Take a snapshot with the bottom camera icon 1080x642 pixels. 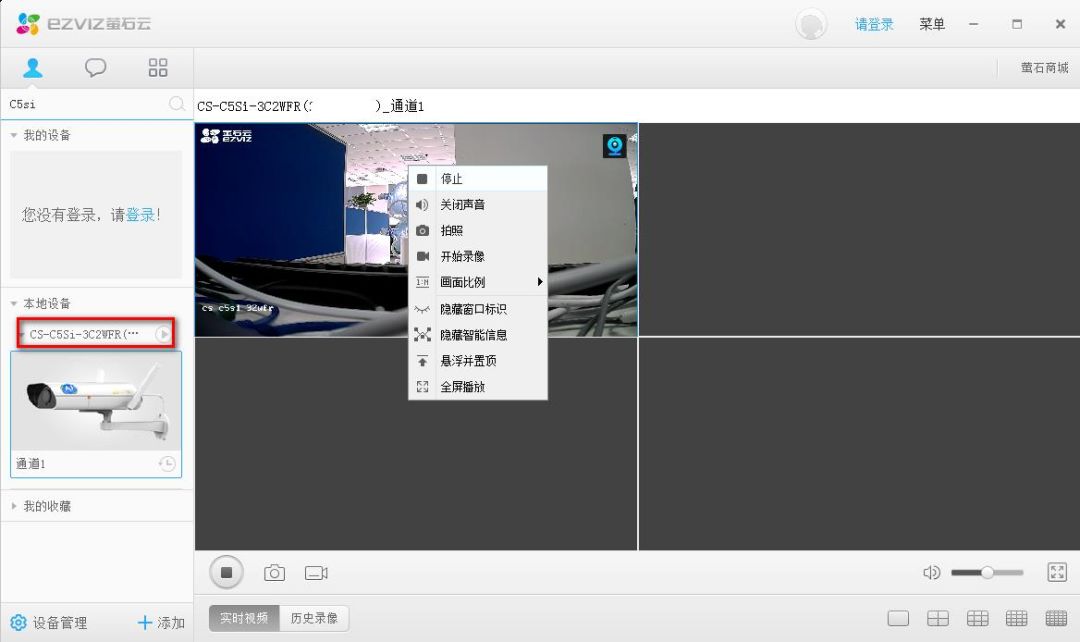(x=274, y=573)
